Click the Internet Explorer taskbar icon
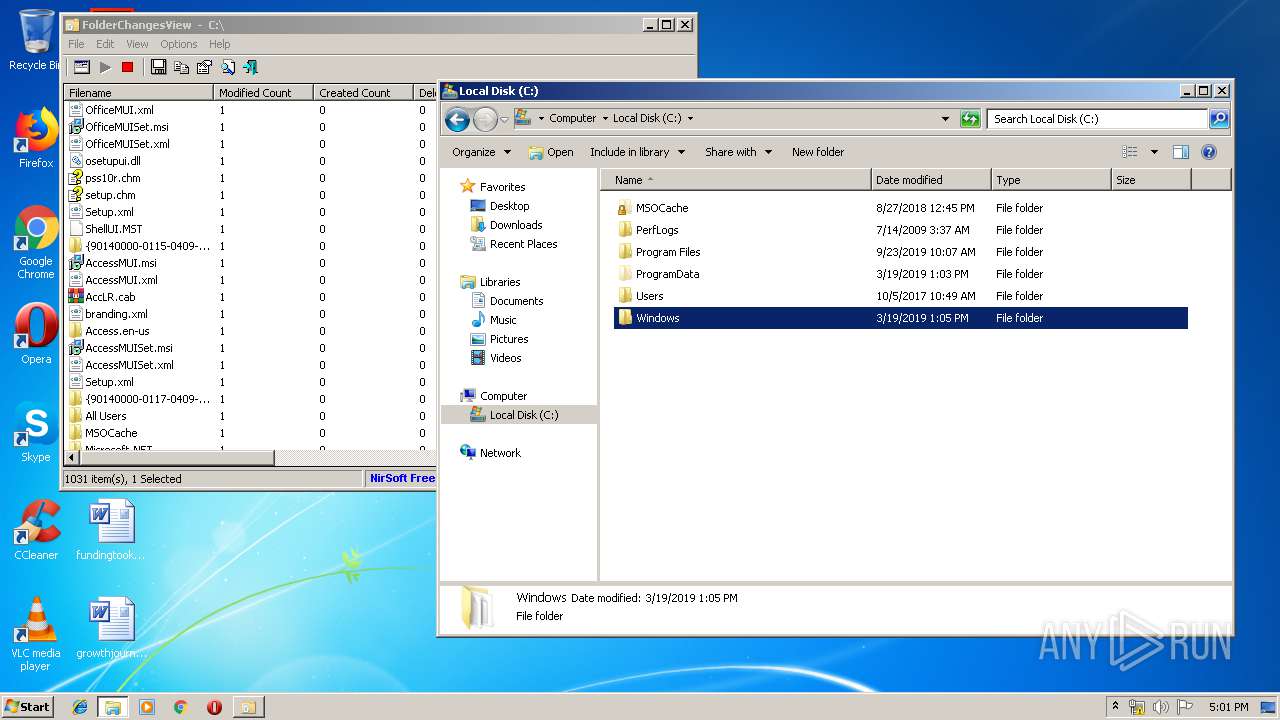1280x720 pixels. (80, 707)
